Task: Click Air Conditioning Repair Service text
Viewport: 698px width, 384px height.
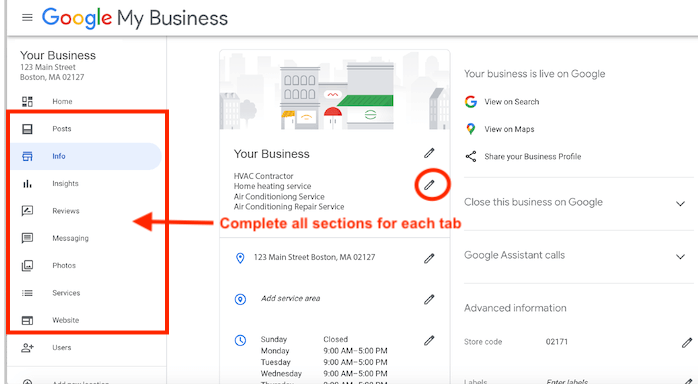Action: [289, 206]
